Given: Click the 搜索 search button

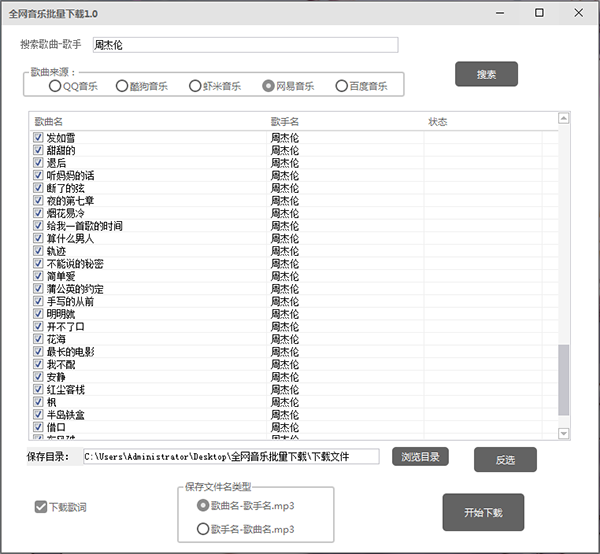Looking at the screenshot, I should click(x=486, y=75).
